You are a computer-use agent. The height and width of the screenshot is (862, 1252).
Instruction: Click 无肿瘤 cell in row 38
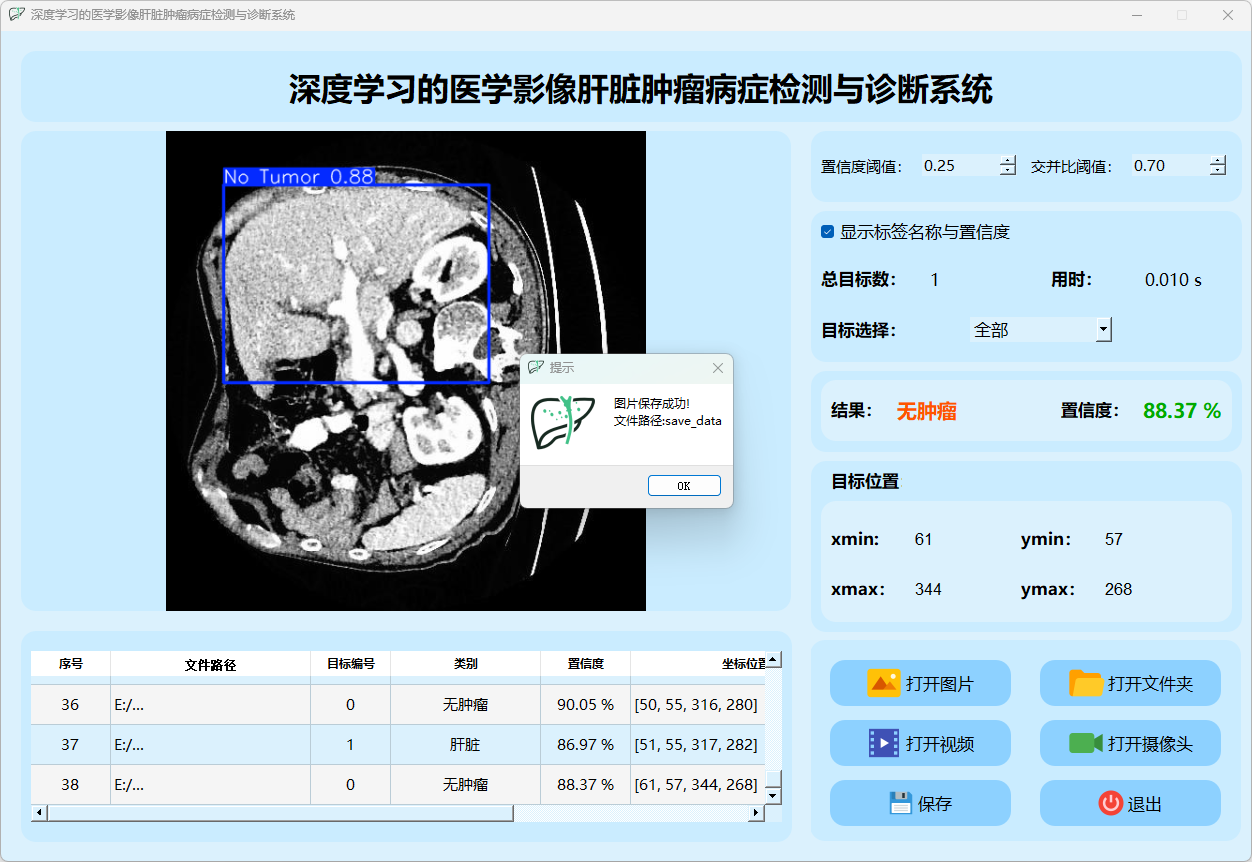point(465,785)
